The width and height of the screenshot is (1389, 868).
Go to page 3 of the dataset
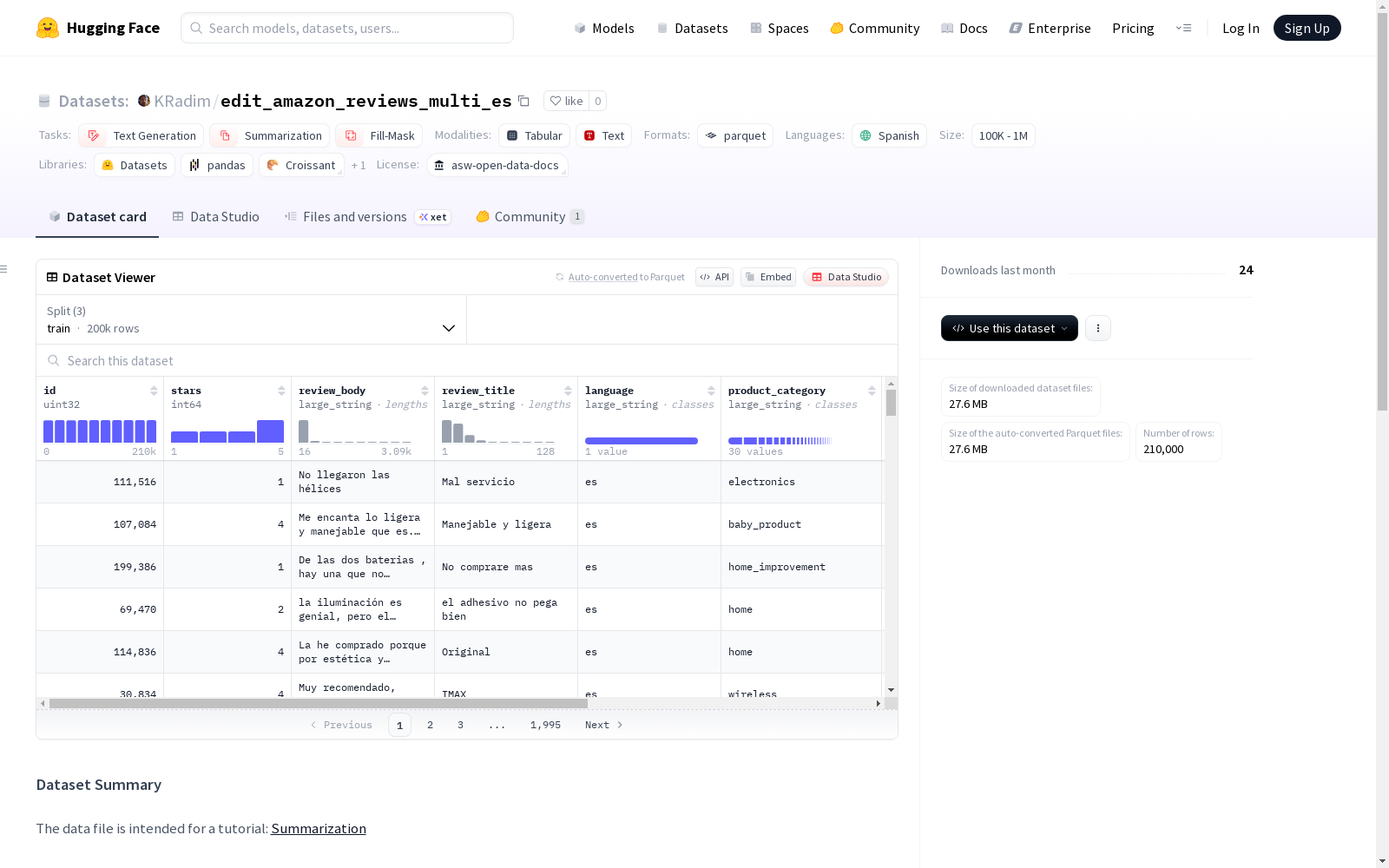(460, 725)
